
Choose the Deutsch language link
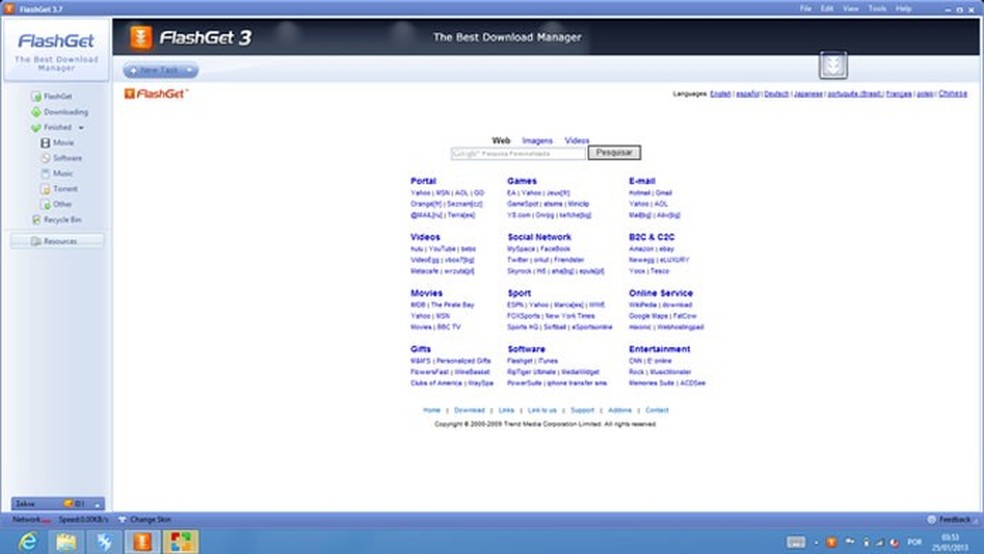pyautogui.click(x=776, y=94)
